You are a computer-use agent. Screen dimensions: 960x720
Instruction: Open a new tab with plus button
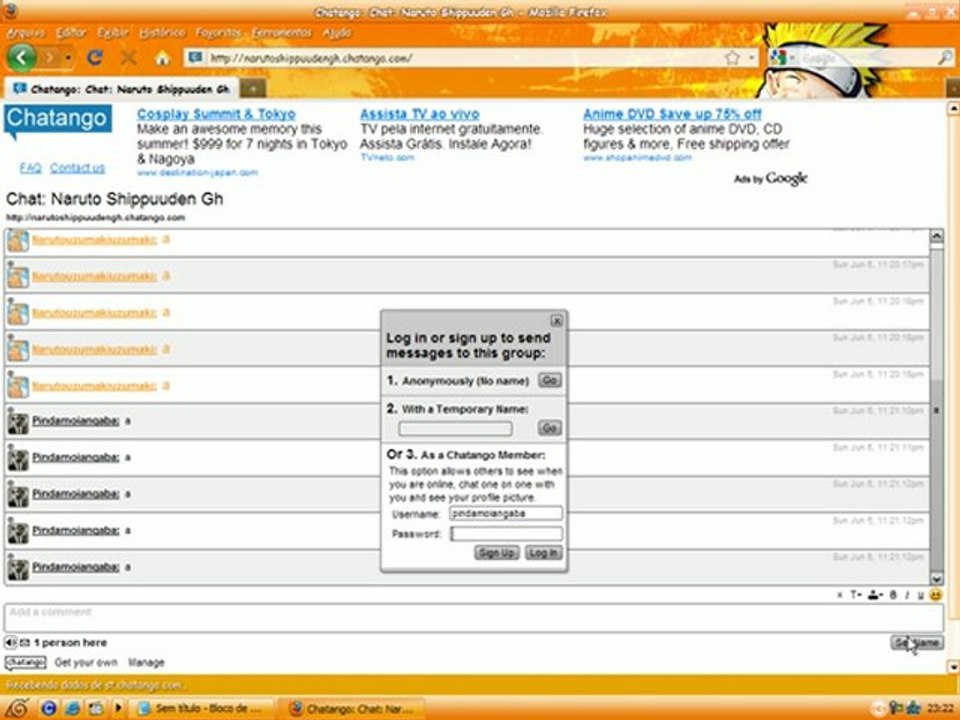tap(253, 89)
